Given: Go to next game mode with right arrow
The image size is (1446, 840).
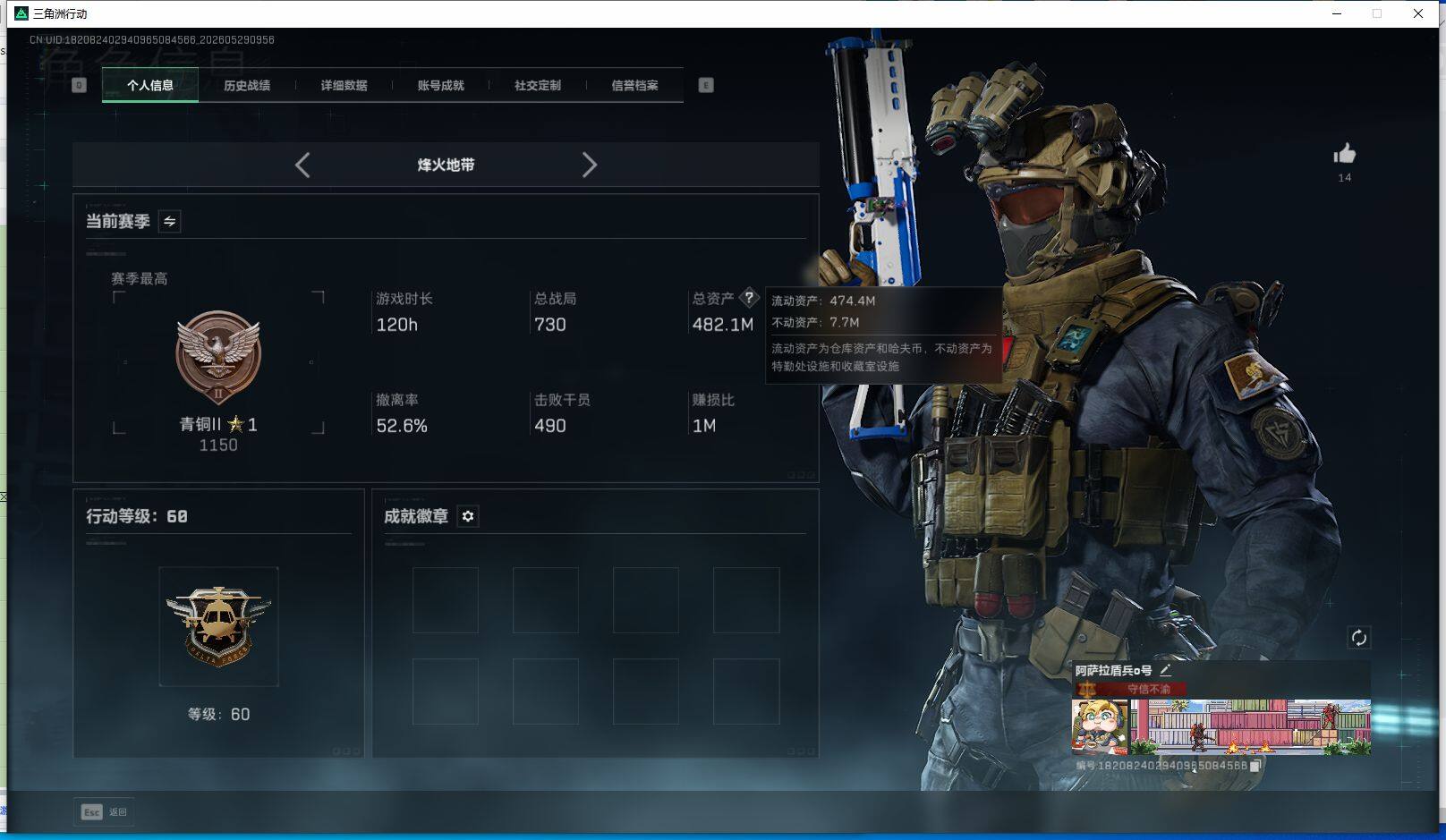Looking at the screenshot, I should tap(589, 165).
